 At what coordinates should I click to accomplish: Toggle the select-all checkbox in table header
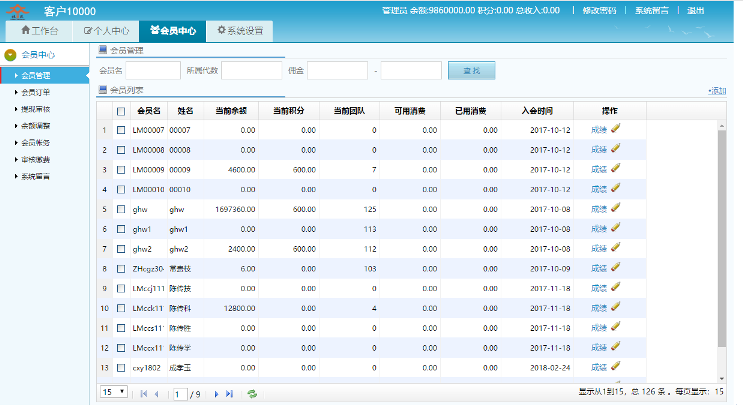[x=121, y=111]
